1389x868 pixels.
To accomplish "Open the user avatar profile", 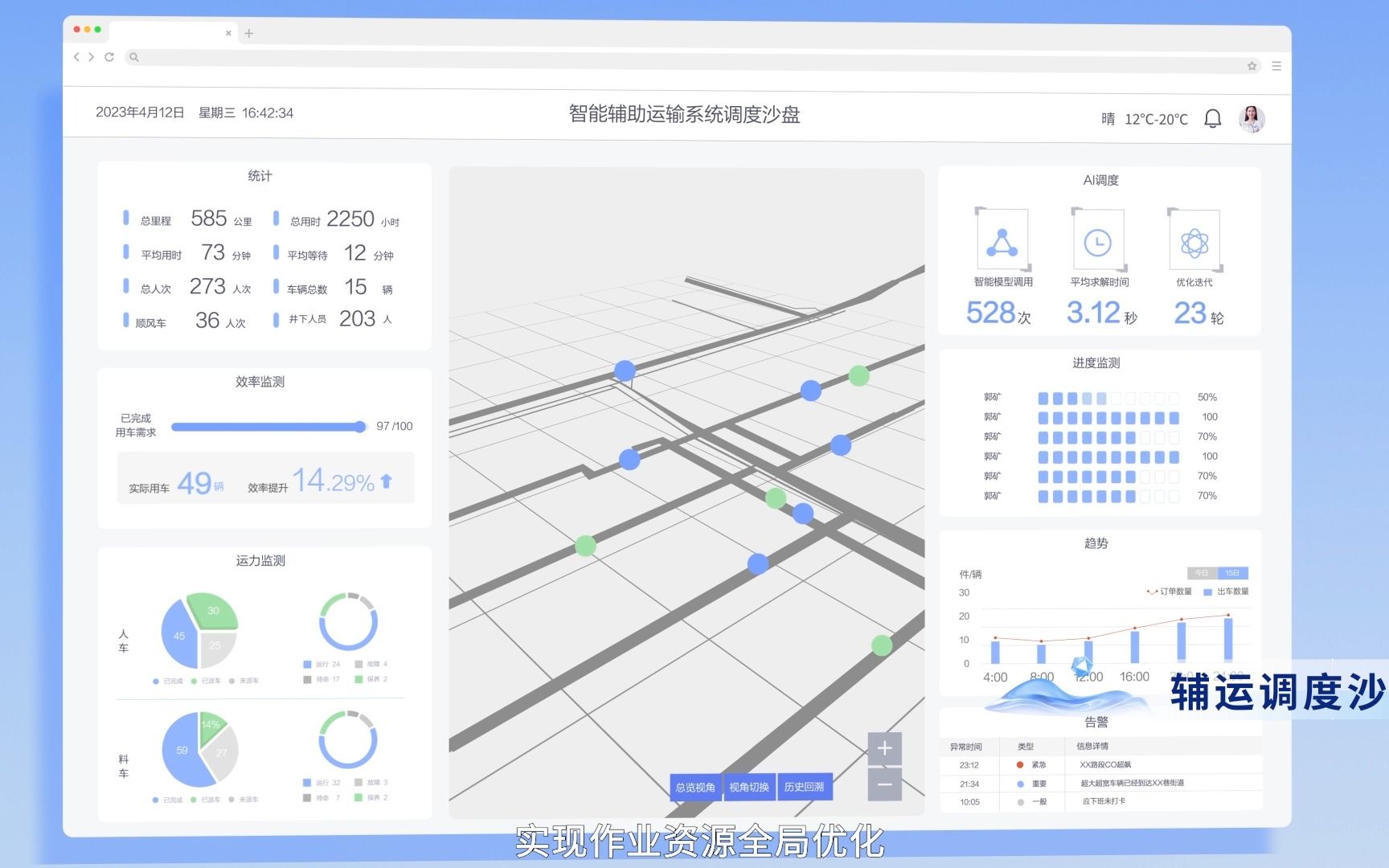I will coord(1252,119).
